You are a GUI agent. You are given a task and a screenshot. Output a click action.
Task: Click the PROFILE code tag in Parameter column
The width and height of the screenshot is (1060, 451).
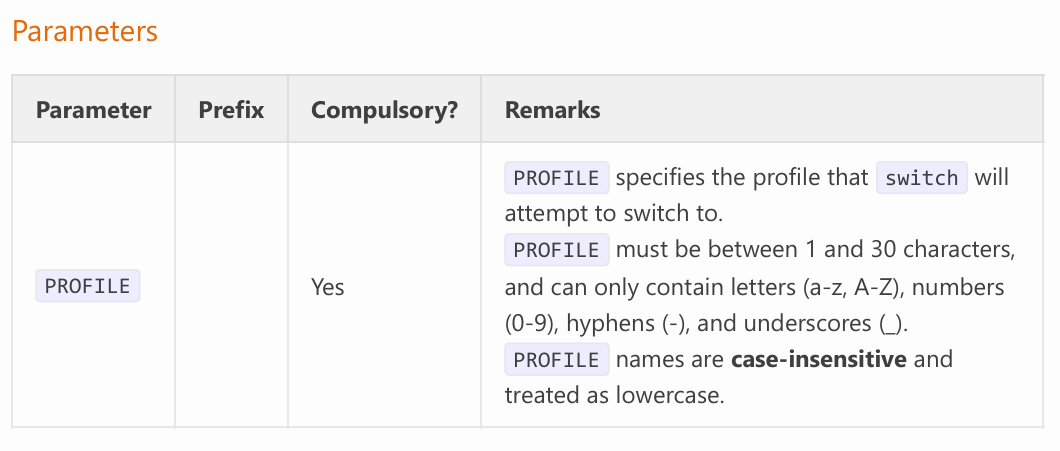click(x=88, y=286)
